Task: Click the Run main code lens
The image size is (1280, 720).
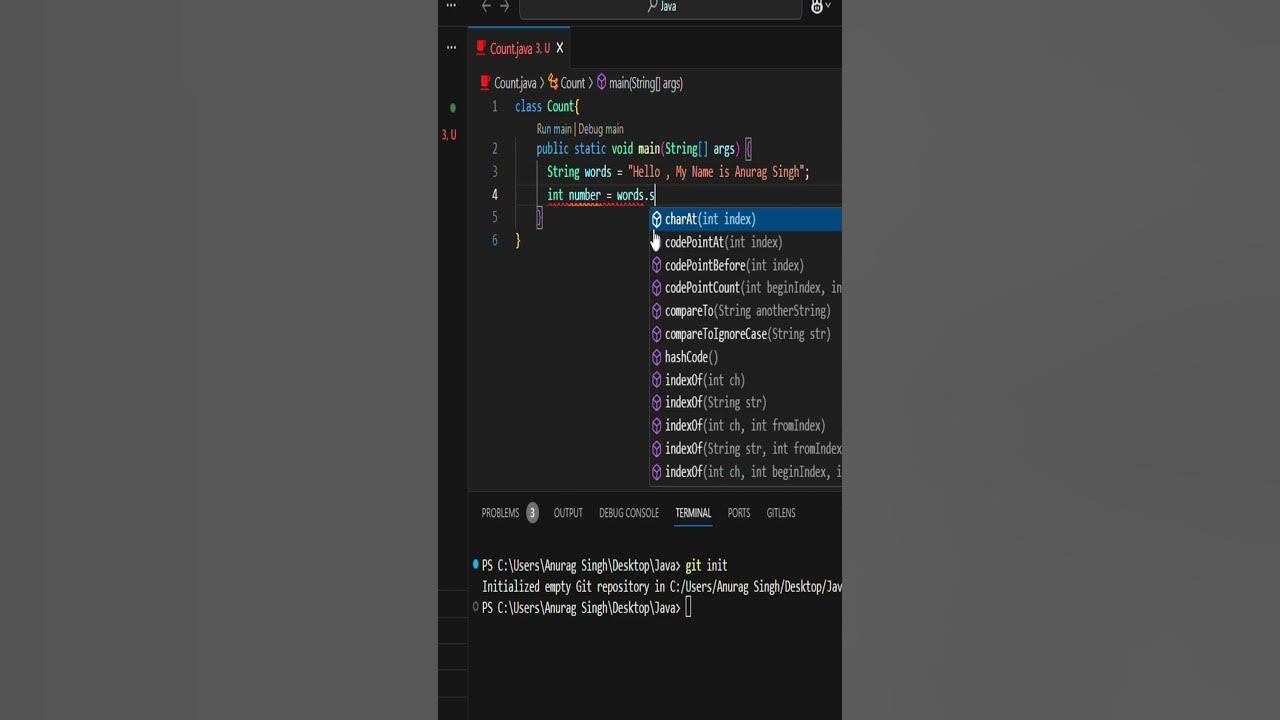Action: click(554, 129)
